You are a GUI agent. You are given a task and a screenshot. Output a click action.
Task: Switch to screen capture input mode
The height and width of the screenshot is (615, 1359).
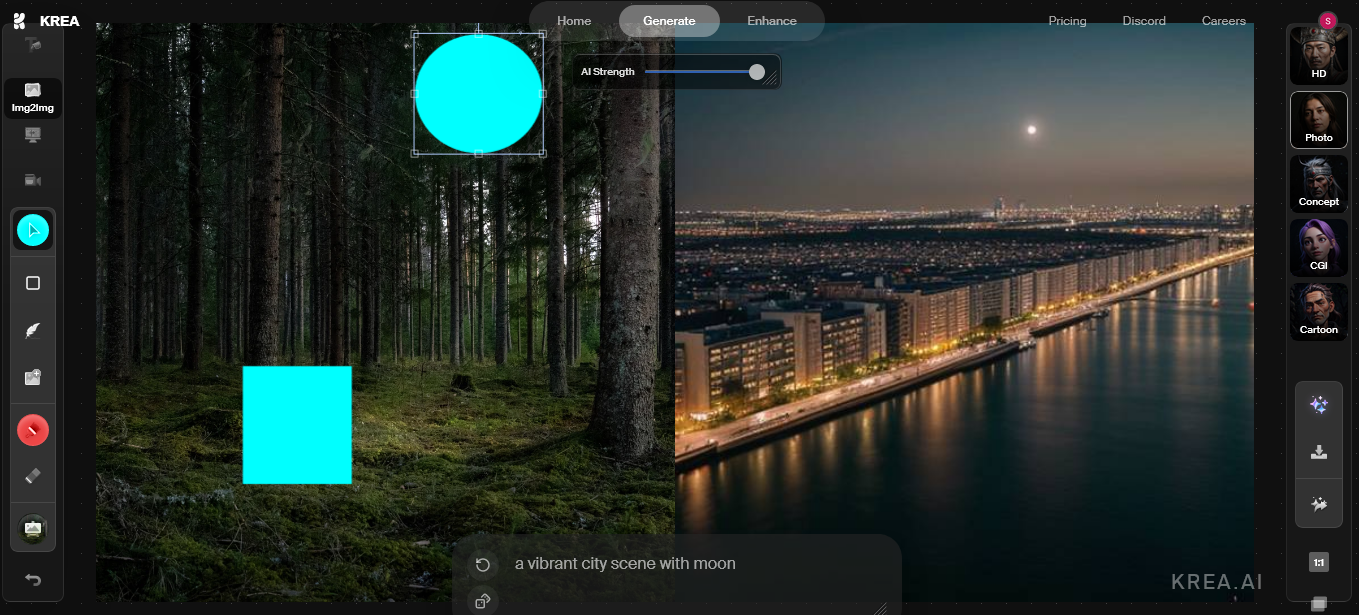(x=33, y=135)
